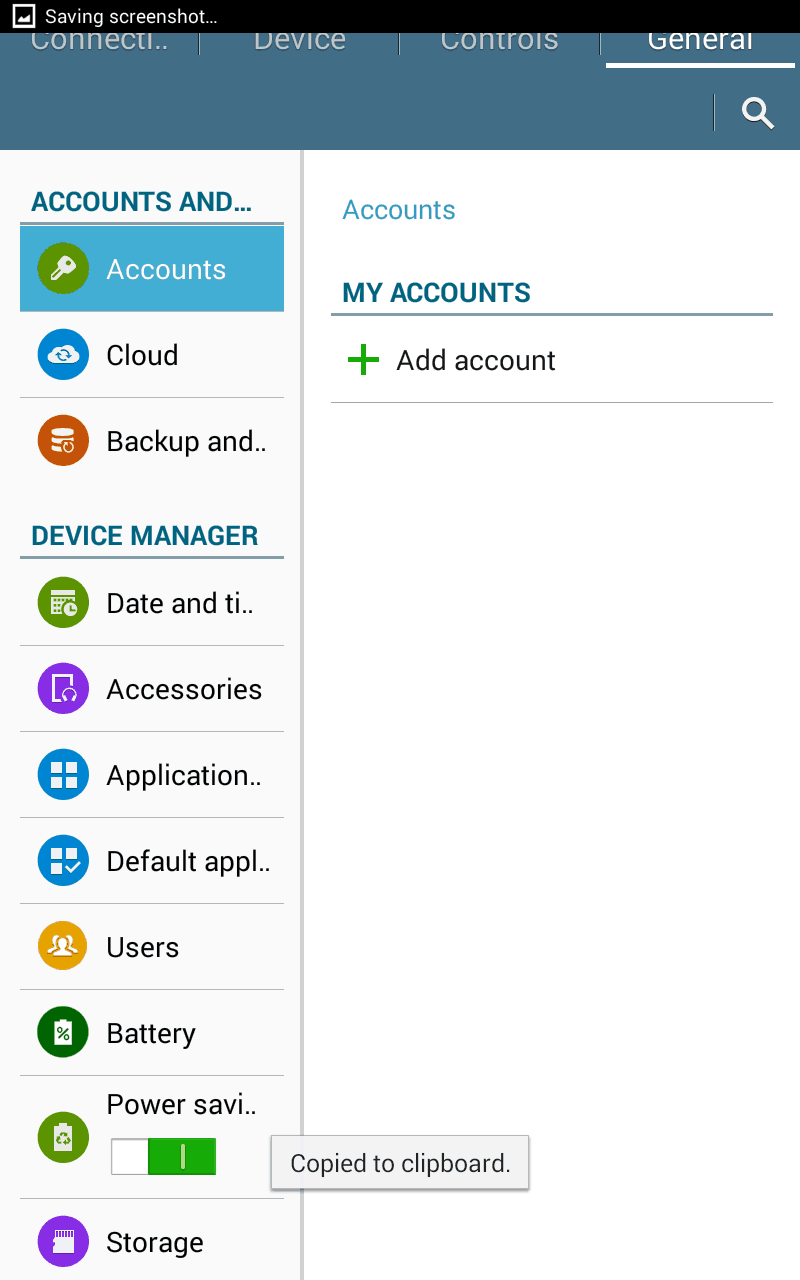
Task: Tap the Saving screenshot notification icon
Action: (x=23, y=17)
